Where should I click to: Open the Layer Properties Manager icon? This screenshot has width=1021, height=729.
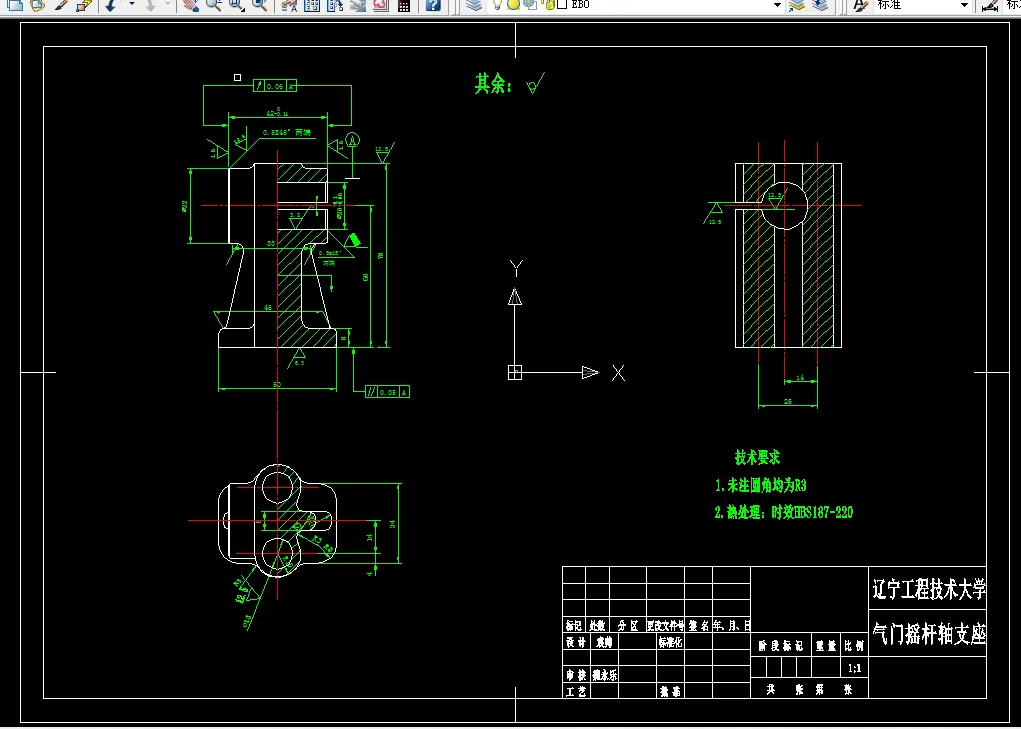(475, 5)
